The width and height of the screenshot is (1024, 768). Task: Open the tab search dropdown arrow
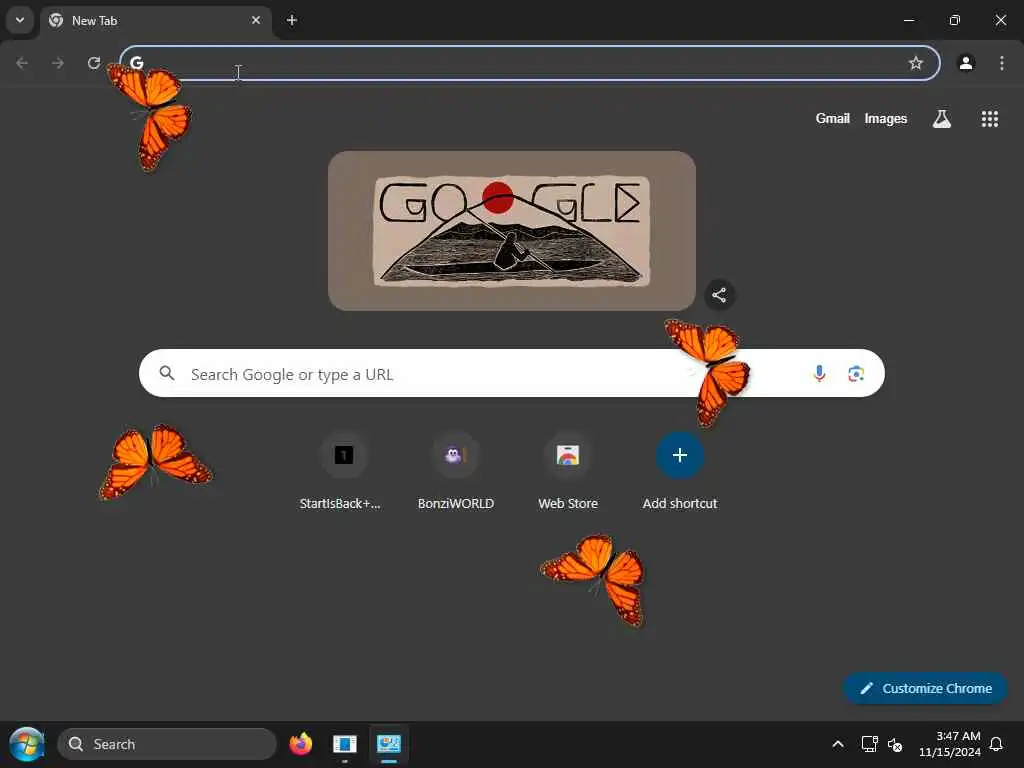coord(20,20)
